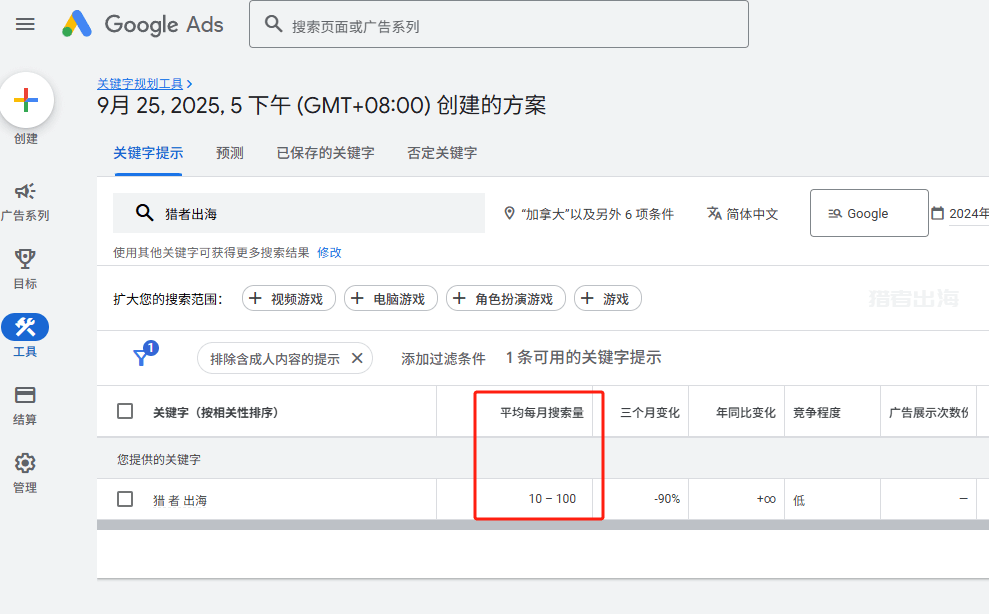The width and height of the screenshot is (989, 614).
Task: Switch to 已保存的关键字 tab
Action: [325, 153]
